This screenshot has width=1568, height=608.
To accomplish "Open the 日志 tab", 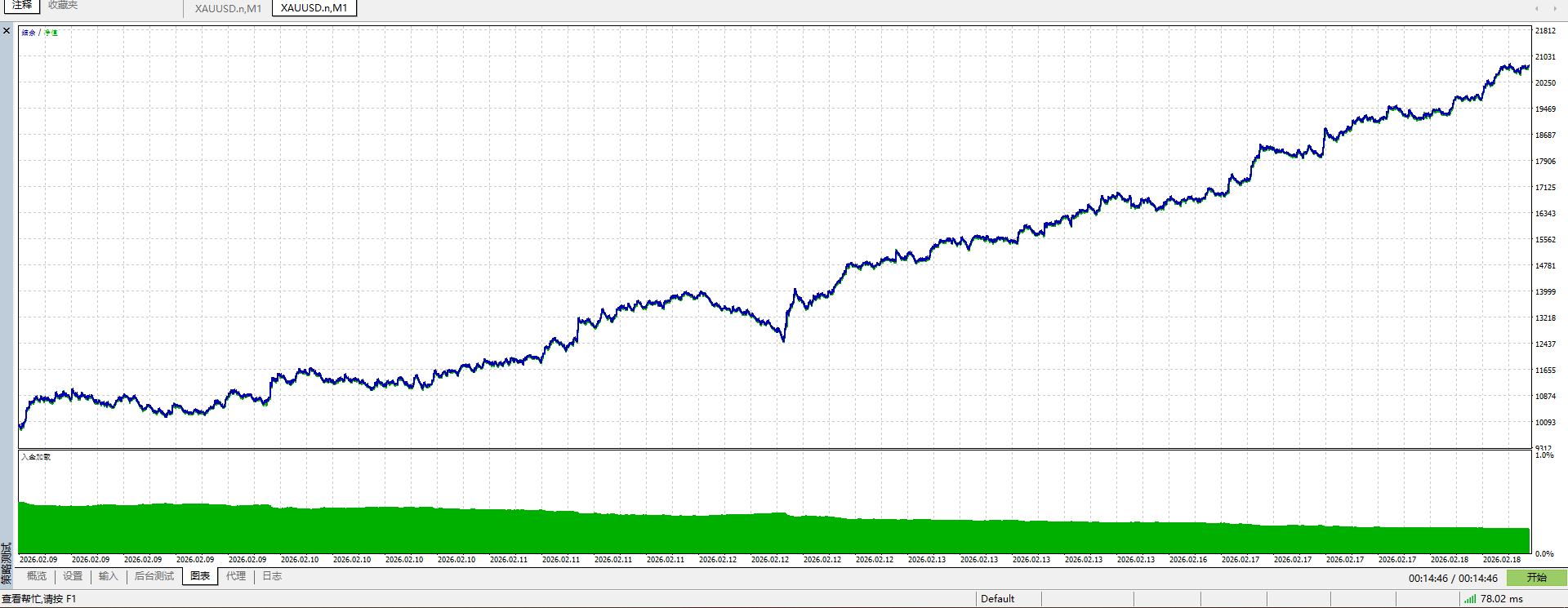I will pyautogui.click(x=272, y=576).
